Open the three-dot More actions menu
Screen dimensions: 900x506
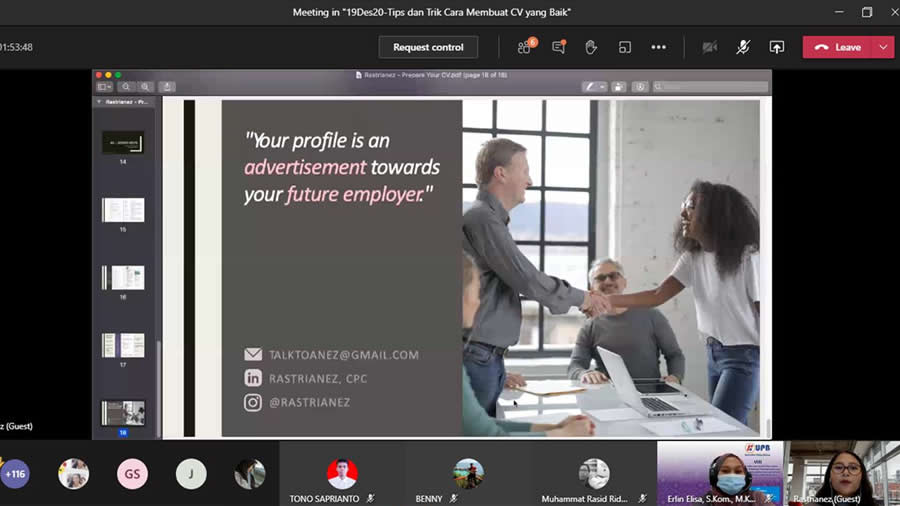pos(658,47)
